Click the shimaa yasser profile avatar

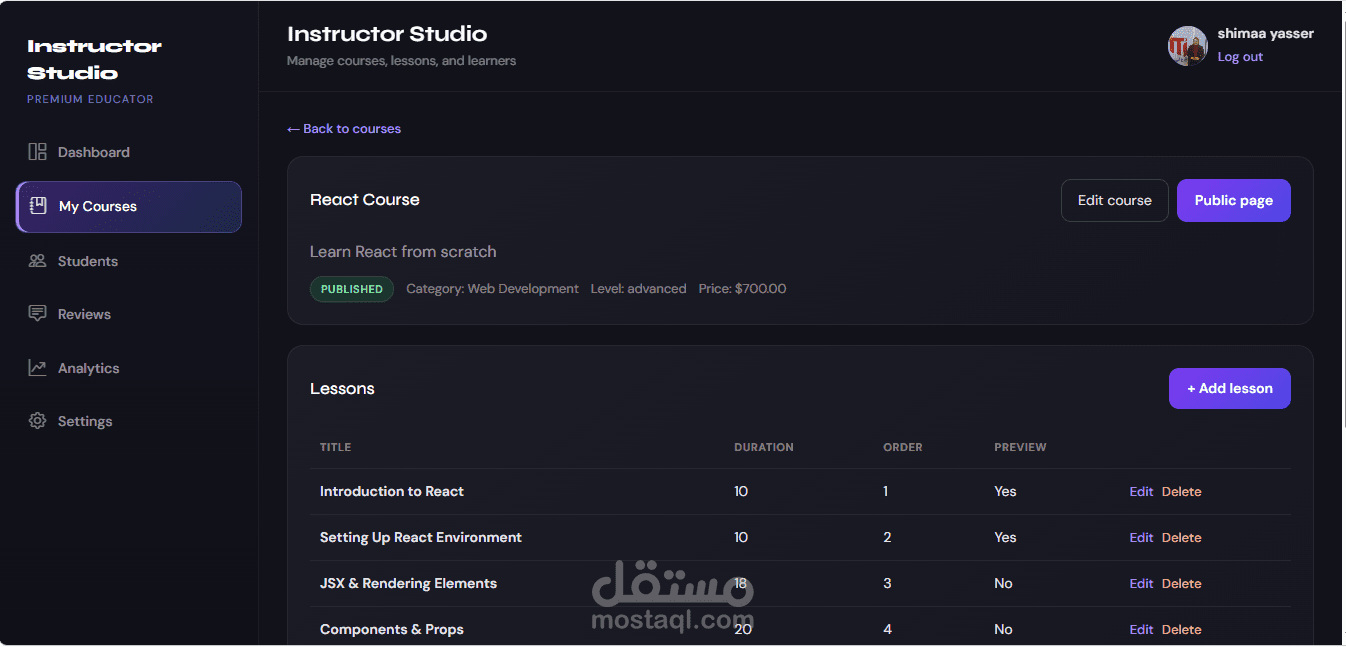tap(1188, 46)
